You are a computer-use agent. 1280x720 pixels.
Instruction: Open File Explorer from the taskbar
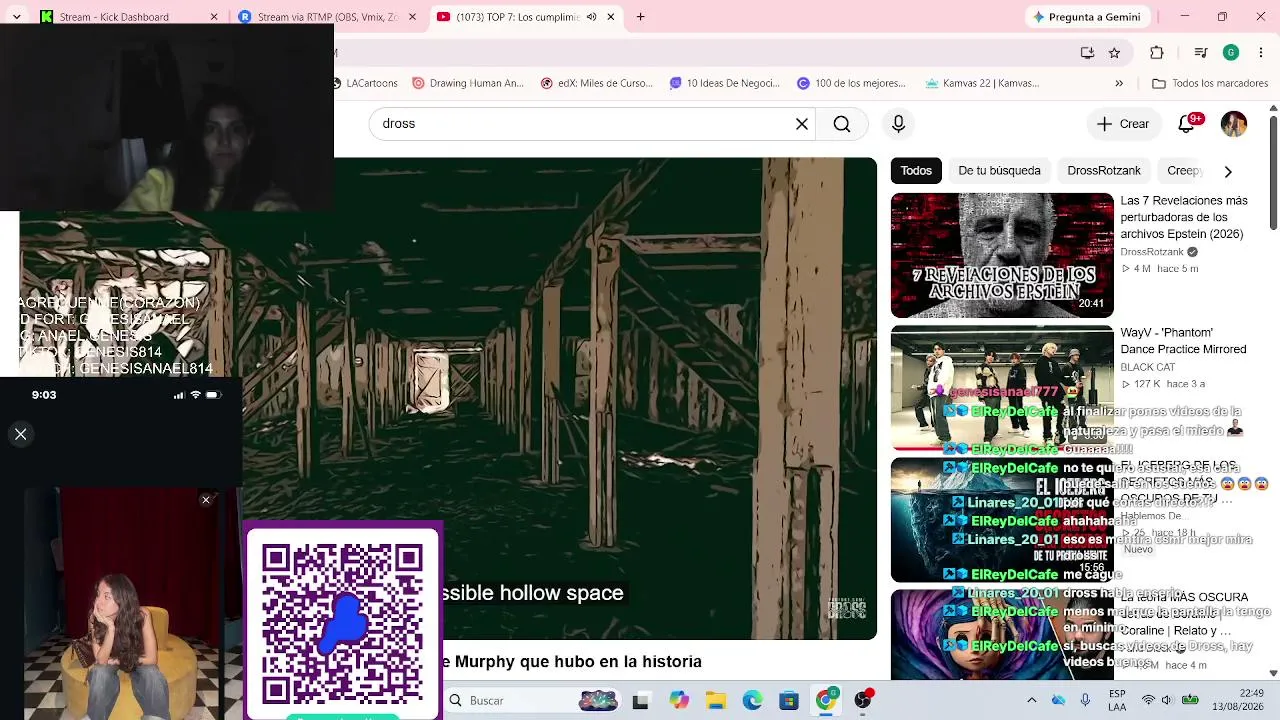click(716, 701)
